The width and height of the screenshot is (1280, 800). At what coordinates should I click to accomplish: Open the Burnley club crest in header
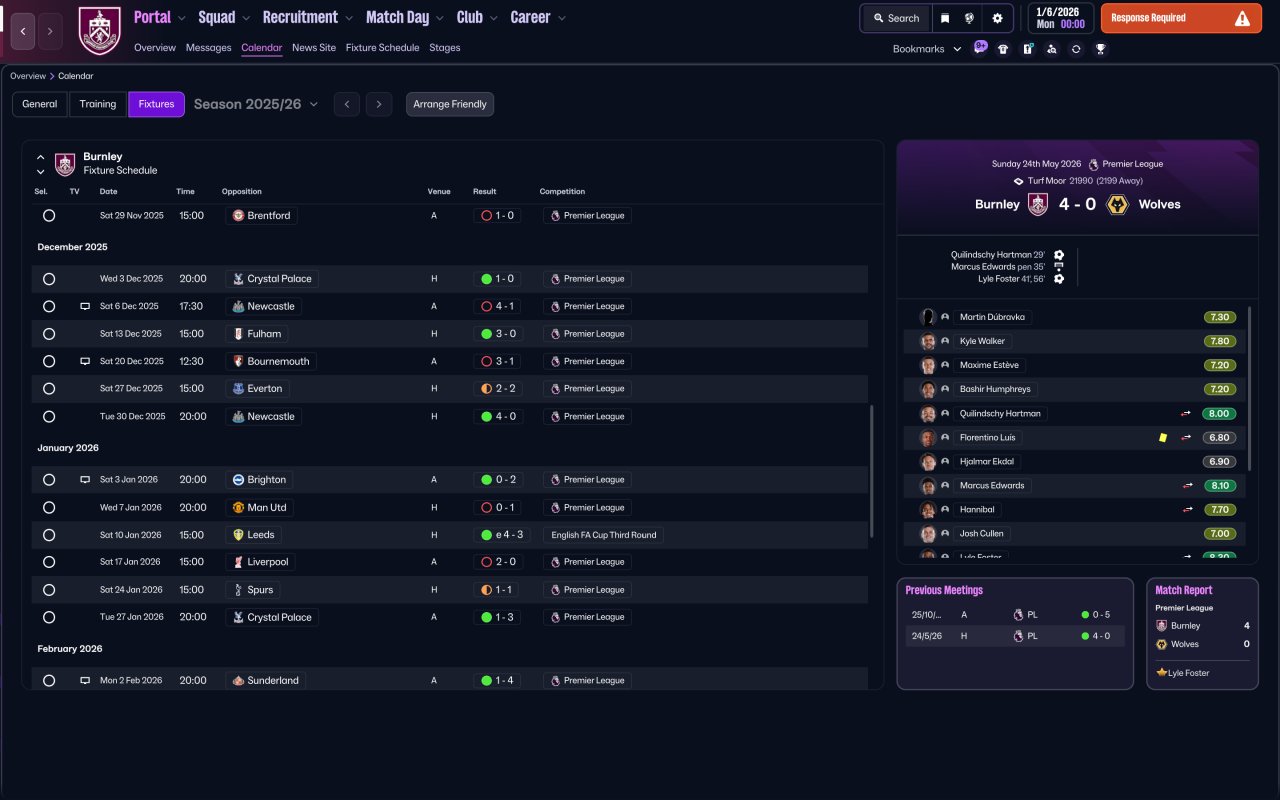click(99, 31)
